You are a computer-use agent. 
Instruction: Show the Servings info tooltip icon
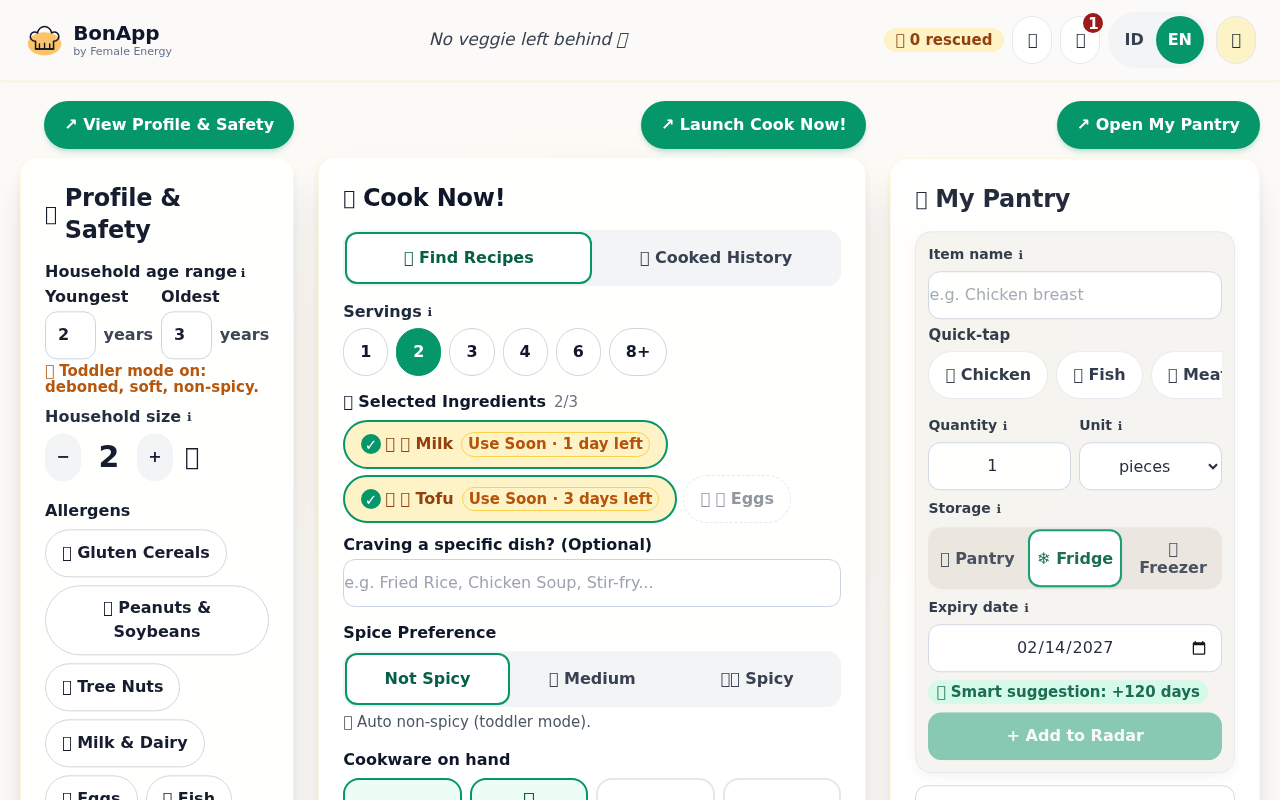pyautogui.click(x=430, y=312)
